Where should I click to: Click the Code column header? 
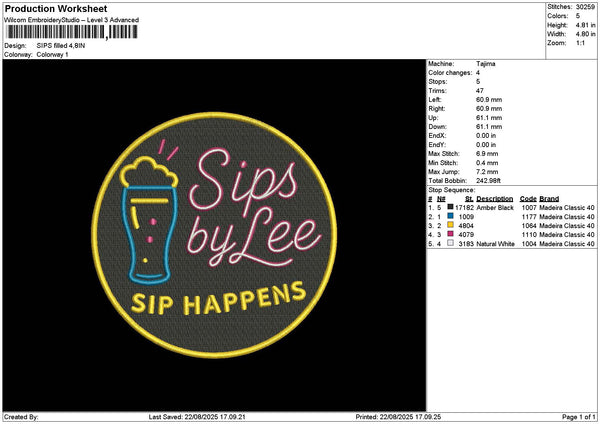(528, 199)
